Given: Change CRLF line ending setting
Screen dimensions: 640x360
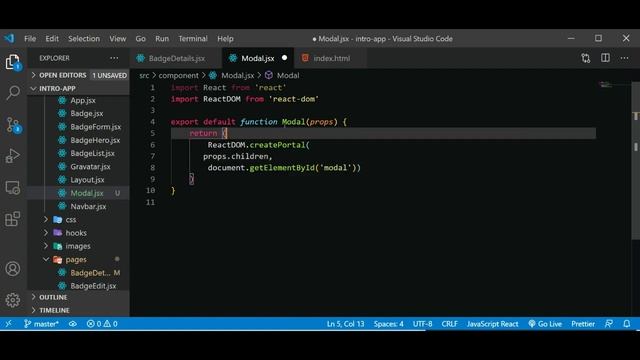Looking at the screenshot, I should point(449,324).
